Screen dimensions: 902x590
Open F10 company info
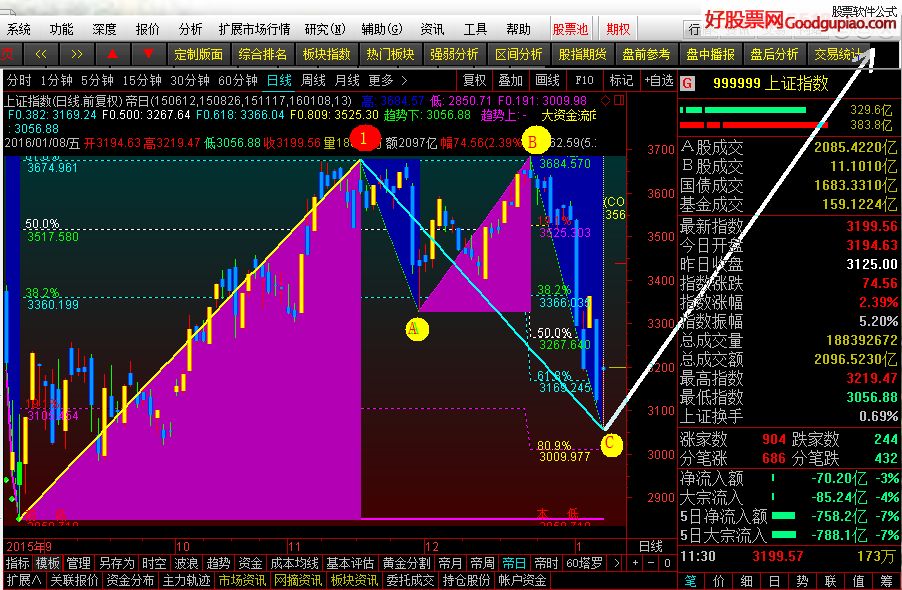tap(584, 81)
